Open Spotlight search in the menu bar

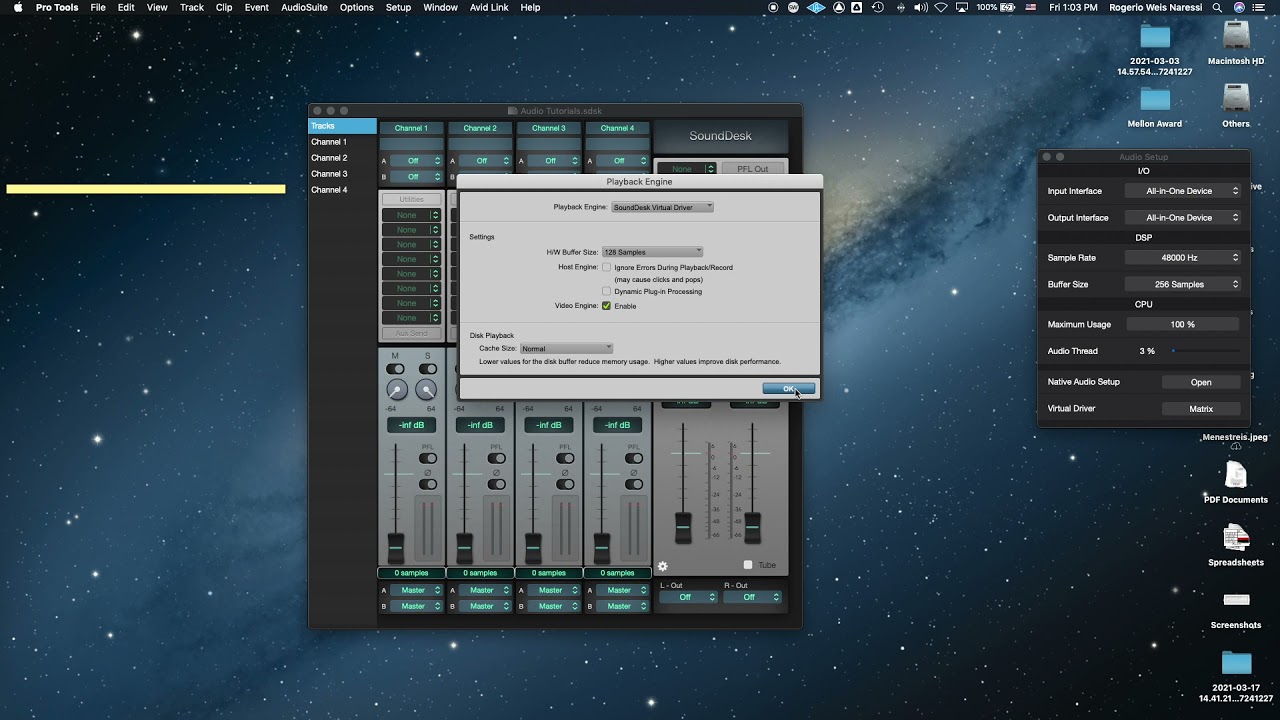tap(1217, 7)
